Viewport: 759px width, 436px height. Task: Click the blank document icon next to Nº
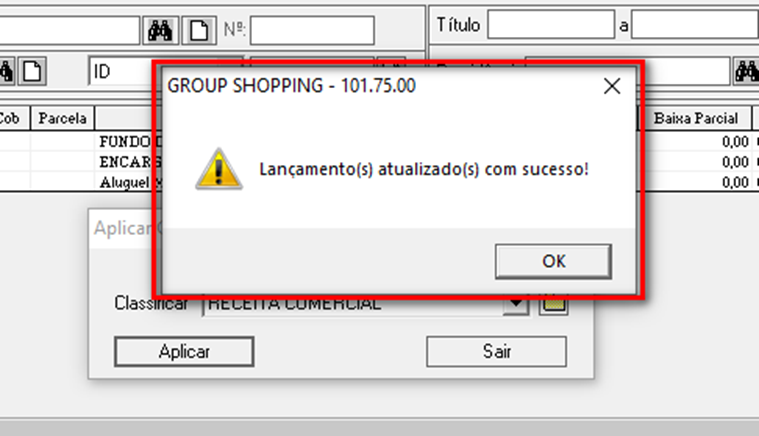199,30
